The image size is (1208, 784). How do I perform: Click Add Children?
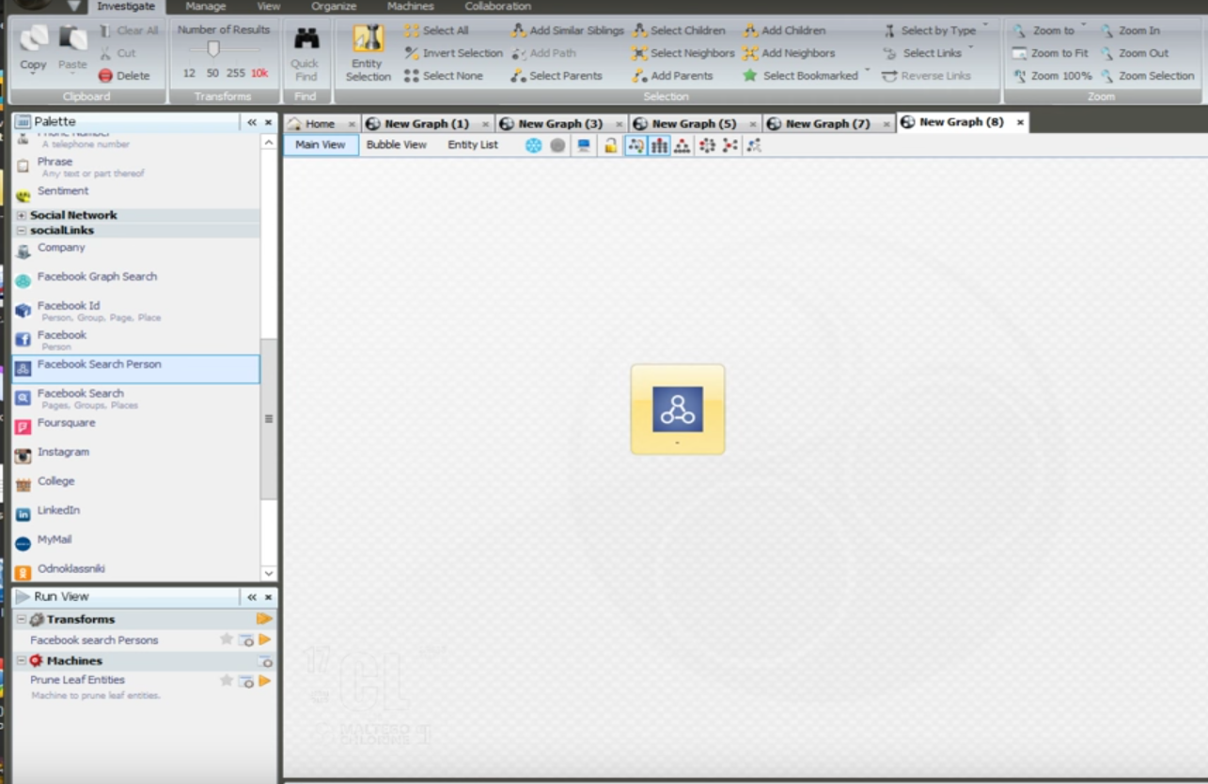(x=785, y=31)
